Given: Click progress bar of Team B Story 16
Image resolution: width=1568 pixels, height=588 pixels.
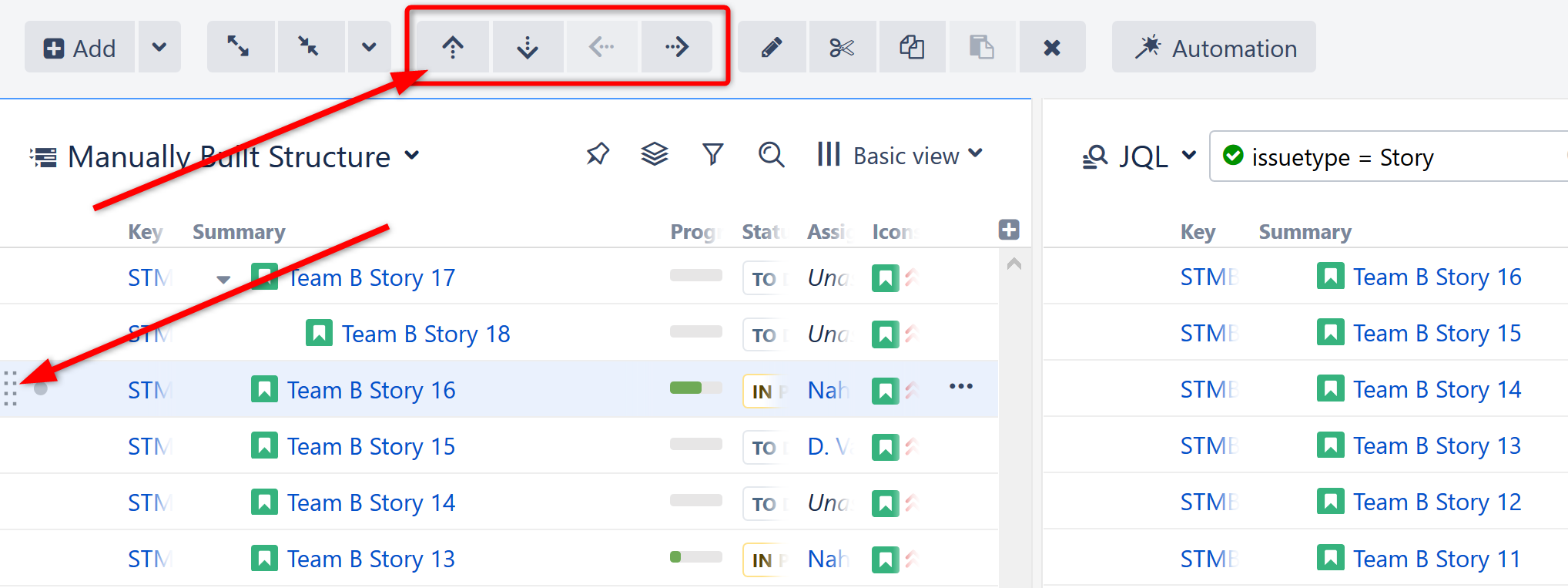Looking at the screenshot, I should 695,388.
